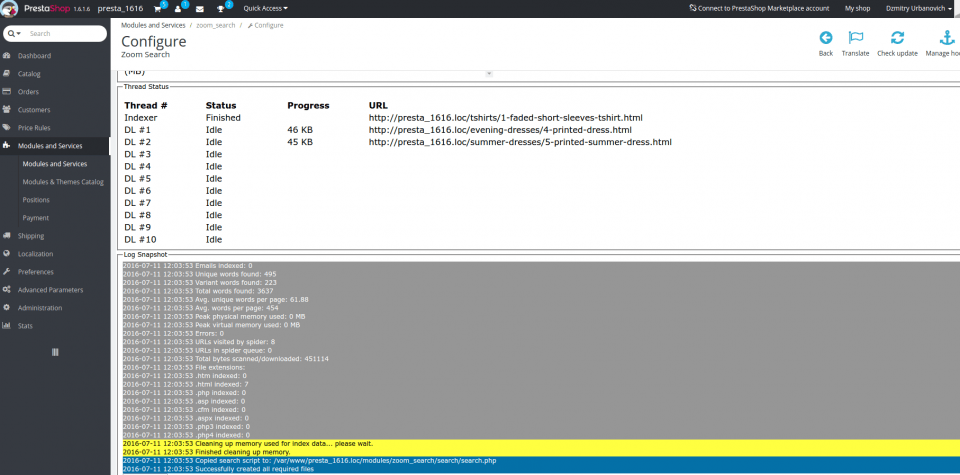The height and width of the screenshot is (475, 960).
Task: Open the customers person icon in header
Action: tap(179, 8)
